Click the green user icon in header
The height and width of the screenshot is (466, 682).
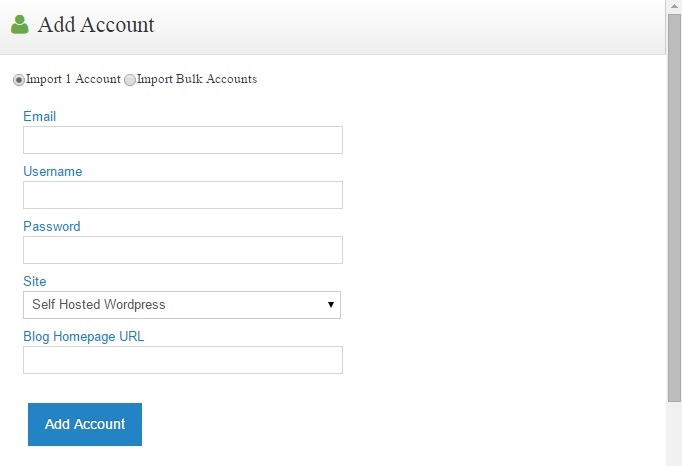(19, 25)
